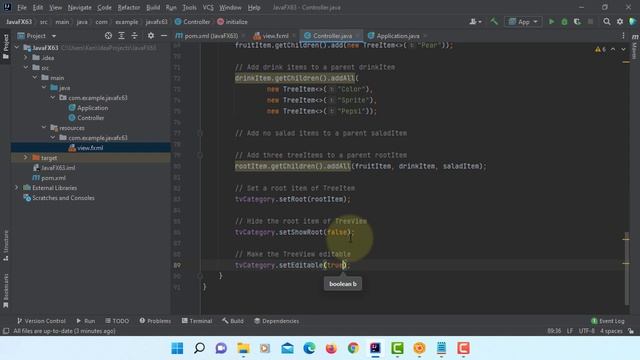The image size is (640, 360).
Task: Open Project panel options gear
Action: pos(151,36)
